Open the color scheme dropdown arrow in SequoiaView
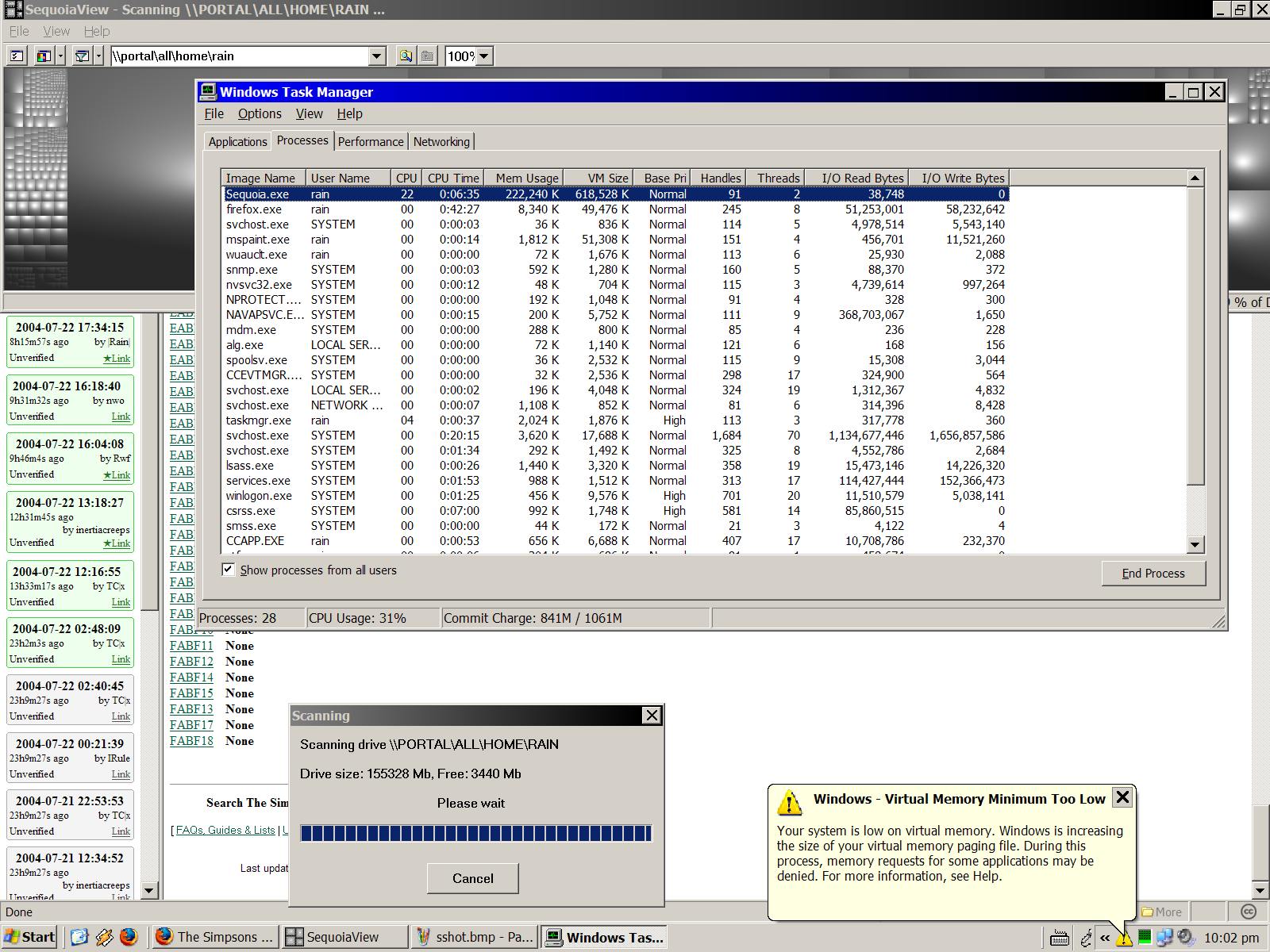Image resolution: width=1270 pixels, height=952 pixels. pyautogui.click(x=60, y=56)
